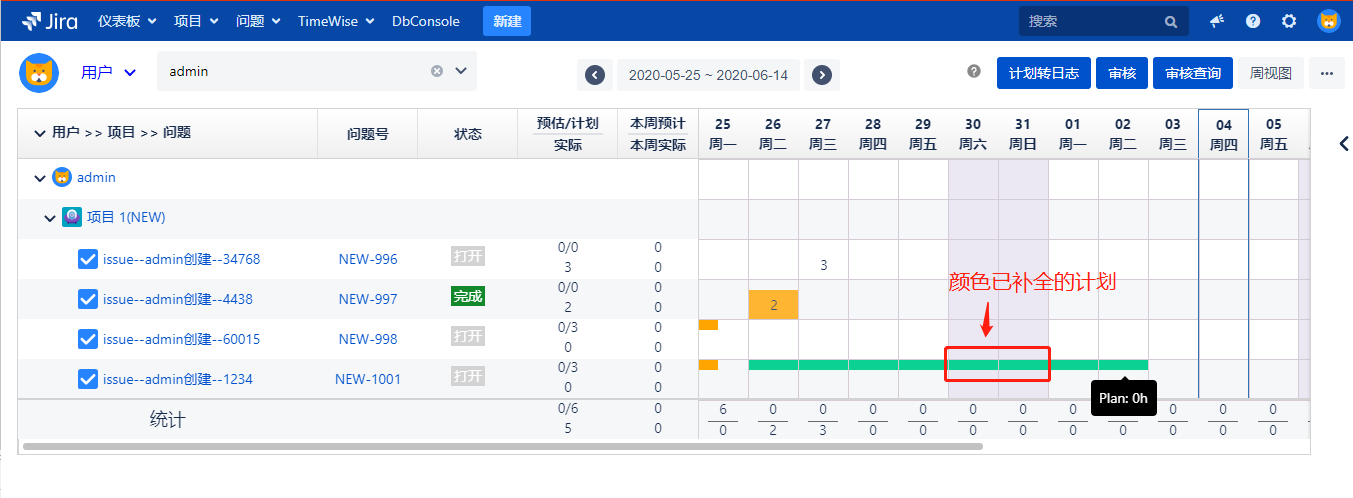
Task: Collapse the admin user tree row
Action: point(40,178)
